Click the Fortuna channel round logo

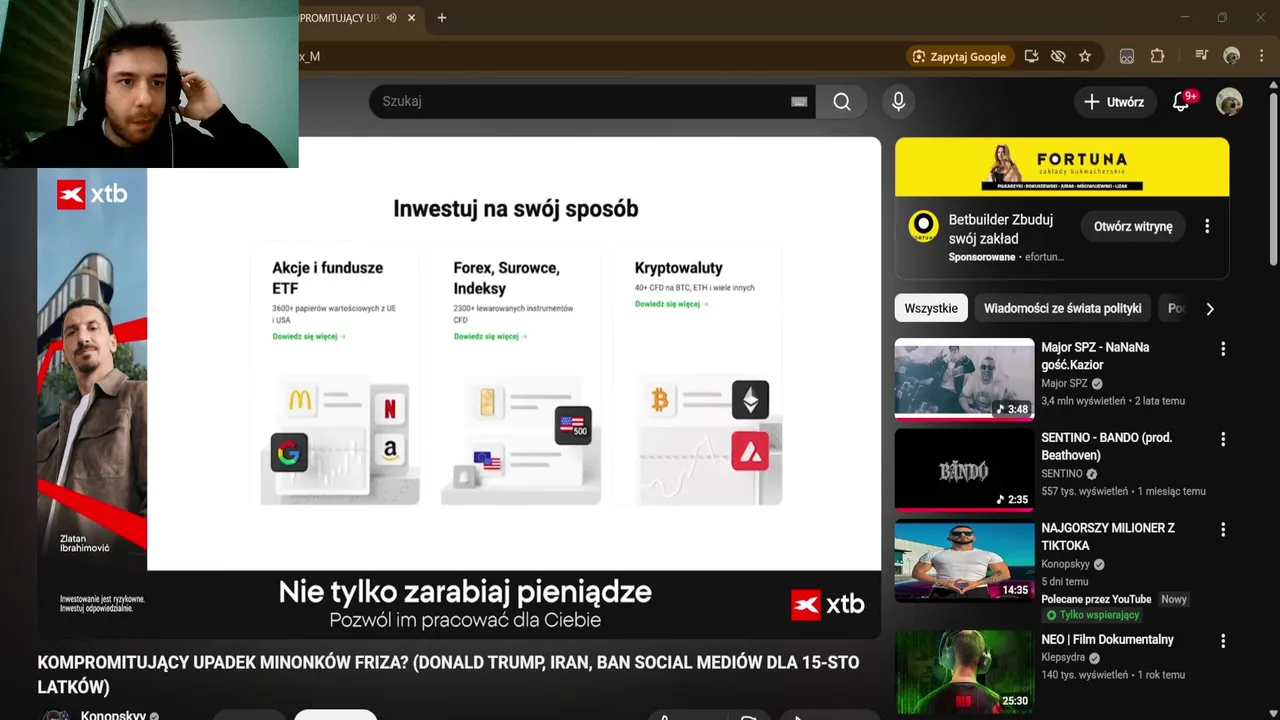pos(923,226)
